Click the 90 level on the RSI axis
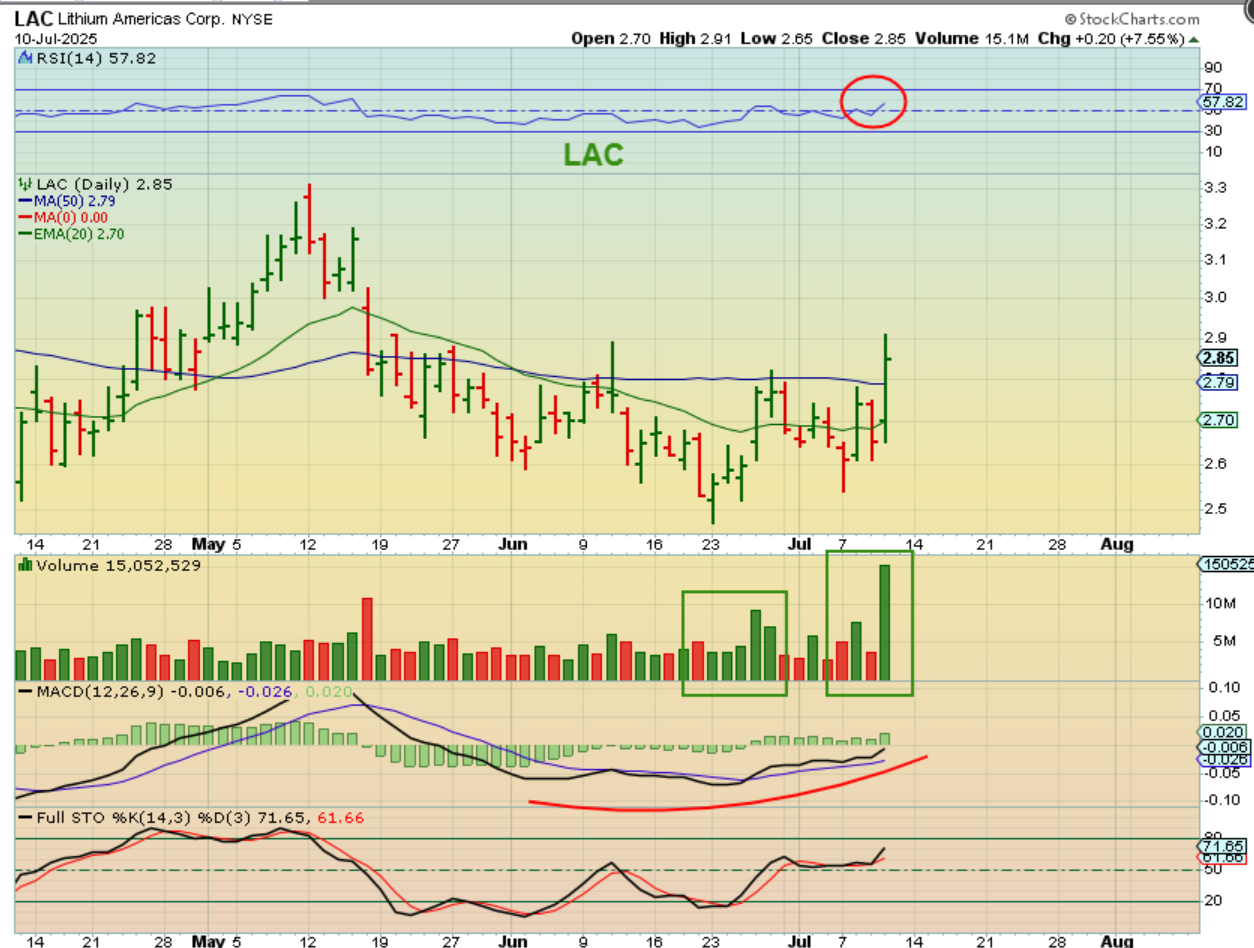The image size is (1254, 948). (1214, 68)
